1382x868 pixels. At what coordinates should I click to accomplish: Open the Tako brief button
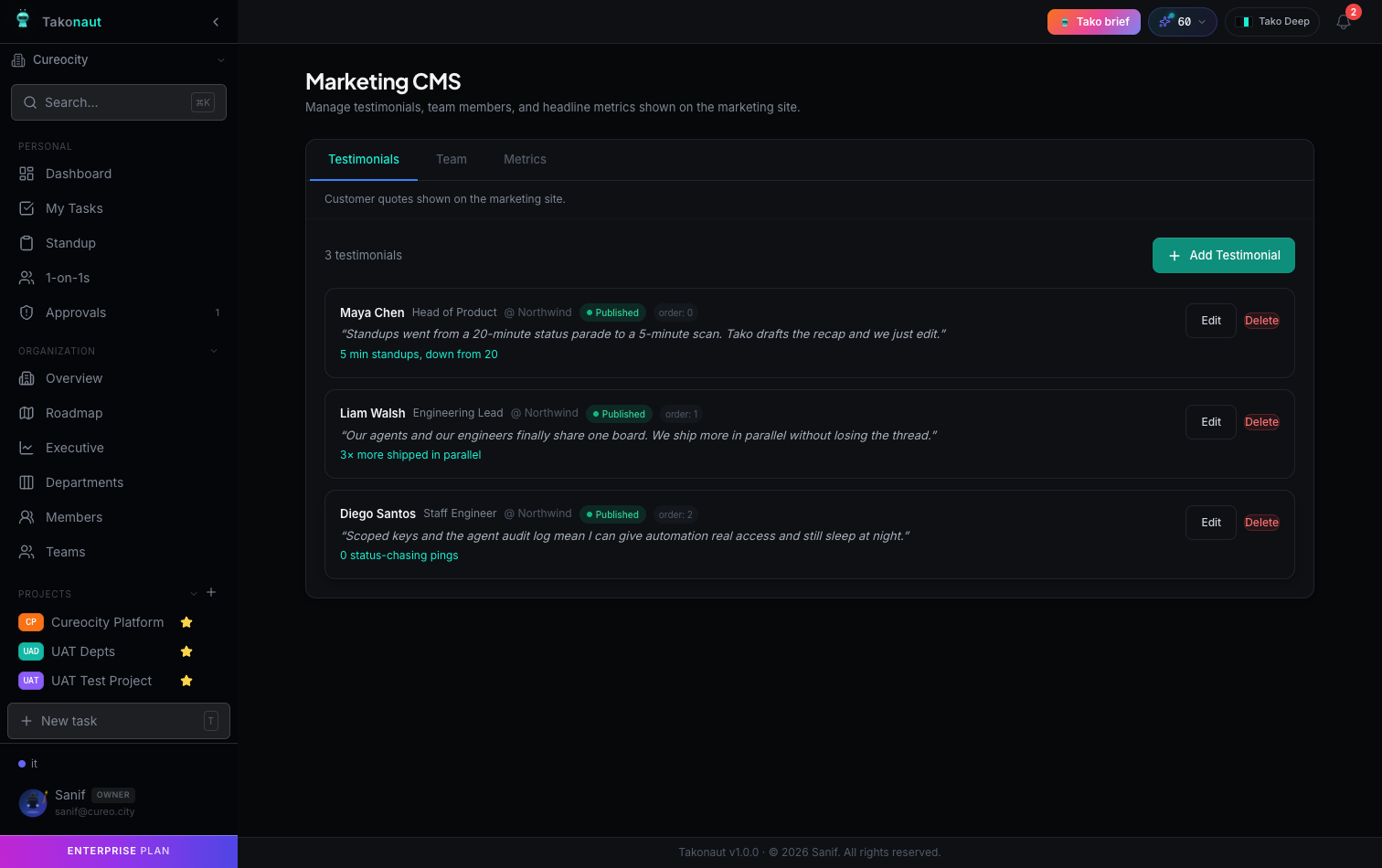(1094, 22)
